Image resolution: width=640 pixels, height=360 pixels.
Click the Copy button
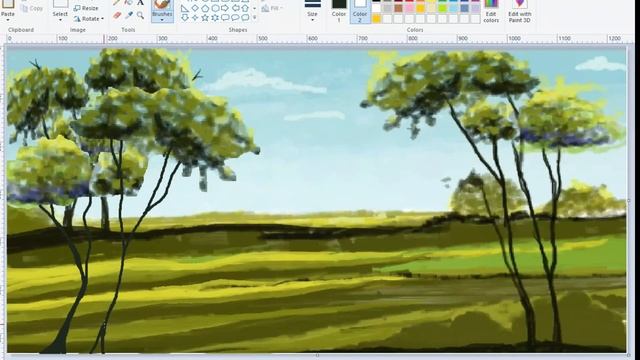click(32, 8)
